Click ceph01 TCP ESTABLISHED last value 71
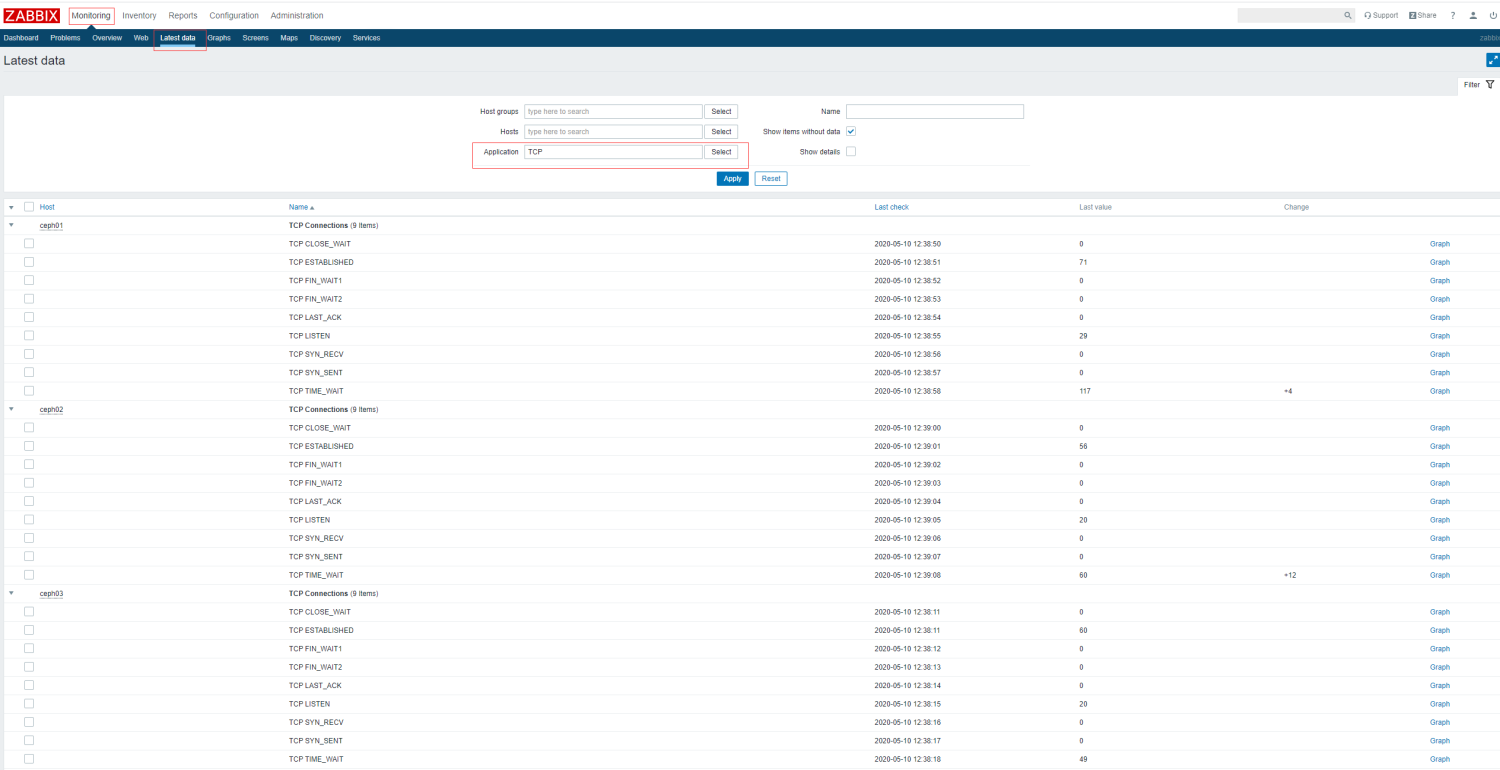The image size is (1500, 770). (1083, 262)
